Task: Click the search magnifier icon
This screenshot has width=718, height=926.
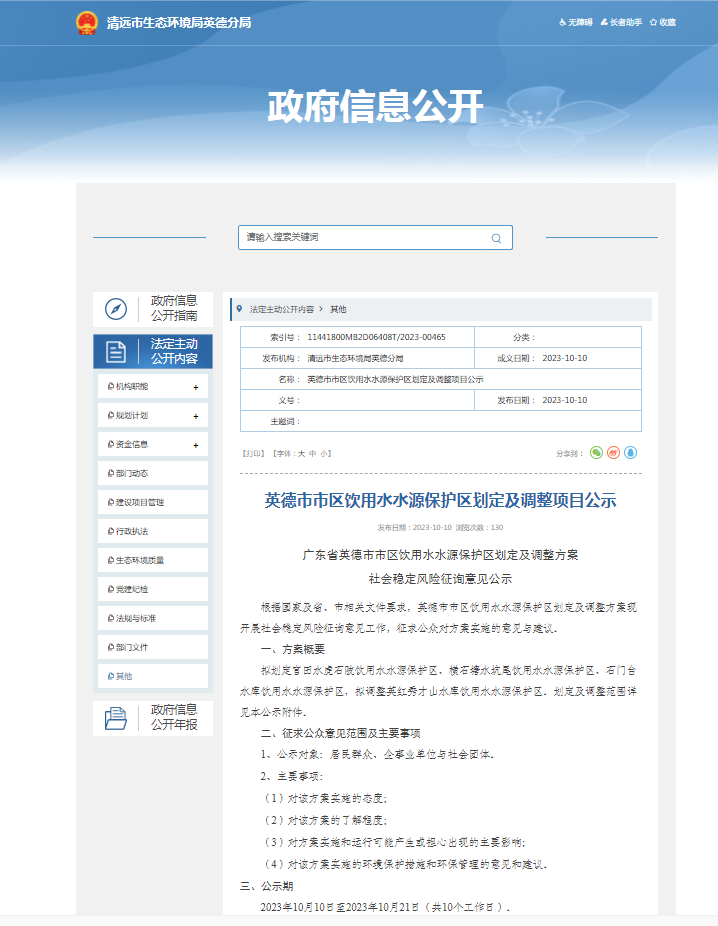Action: tap(496, 238)
